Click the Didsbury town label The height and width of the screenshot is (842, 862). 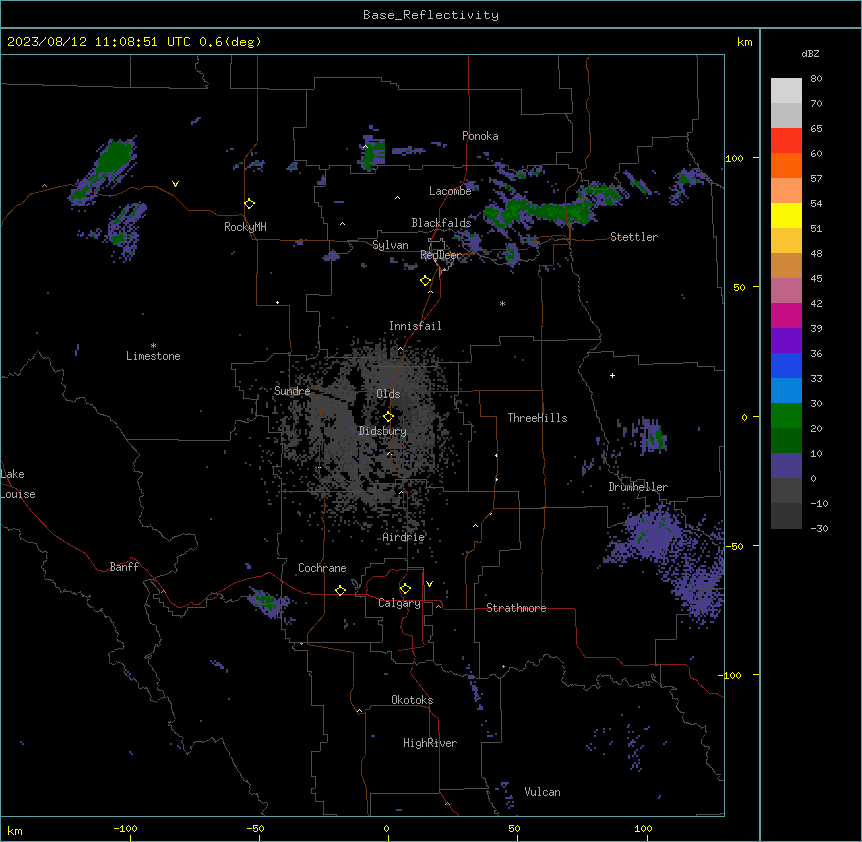[383, 431]
